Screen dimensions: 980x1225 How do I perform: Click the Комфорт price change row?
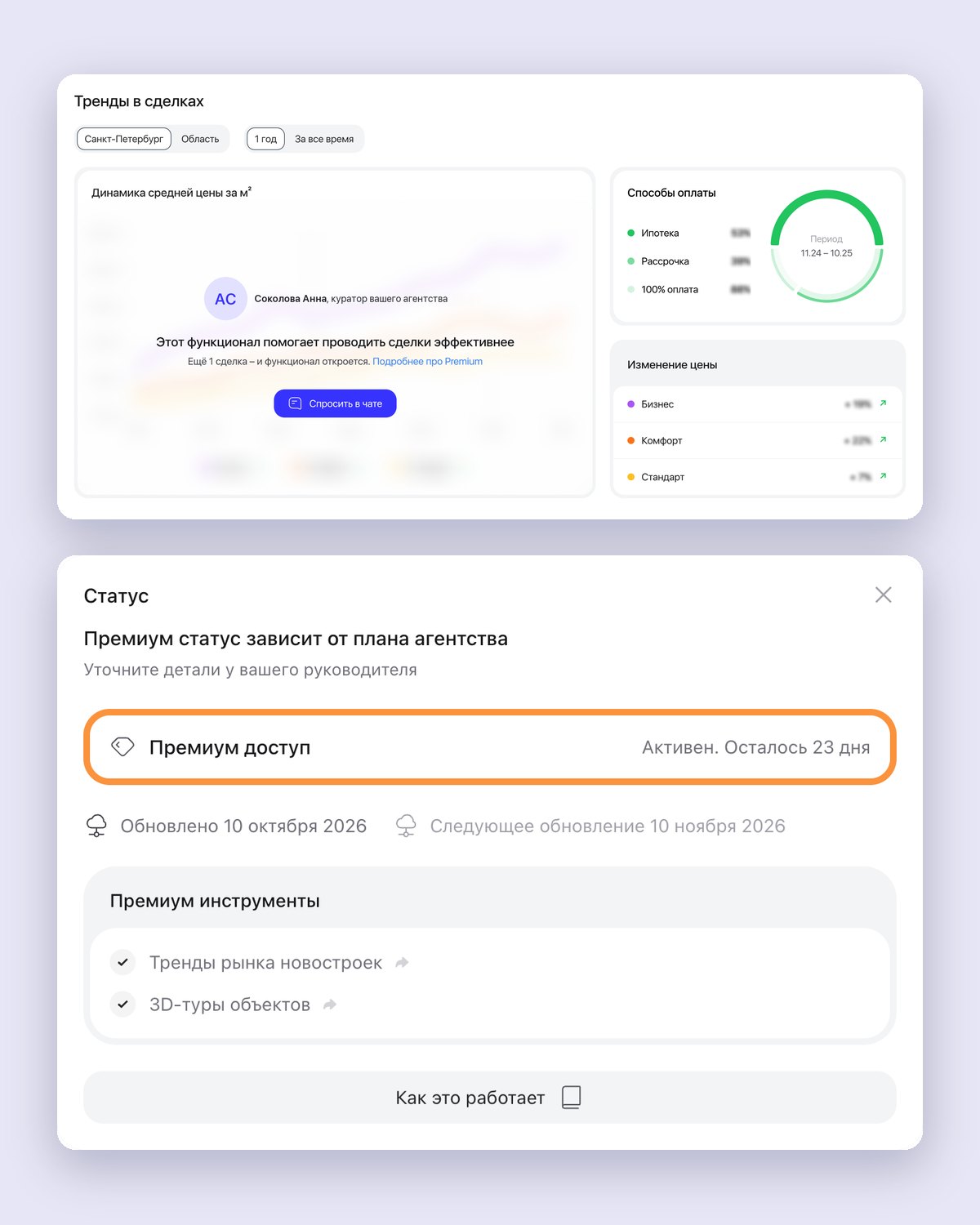point(758,440)
